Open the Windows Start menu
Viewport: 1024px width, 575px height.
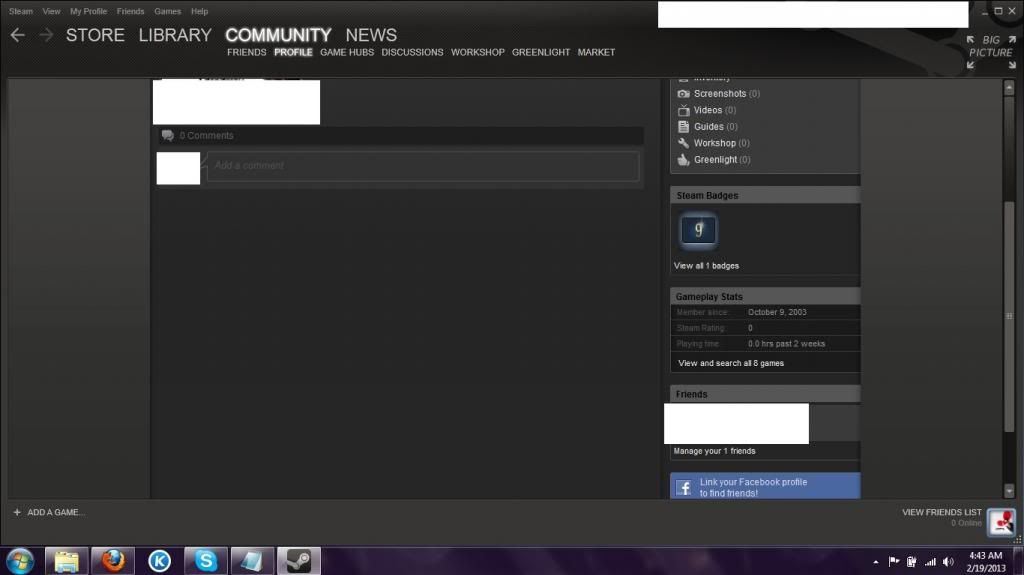click(20, 561)
